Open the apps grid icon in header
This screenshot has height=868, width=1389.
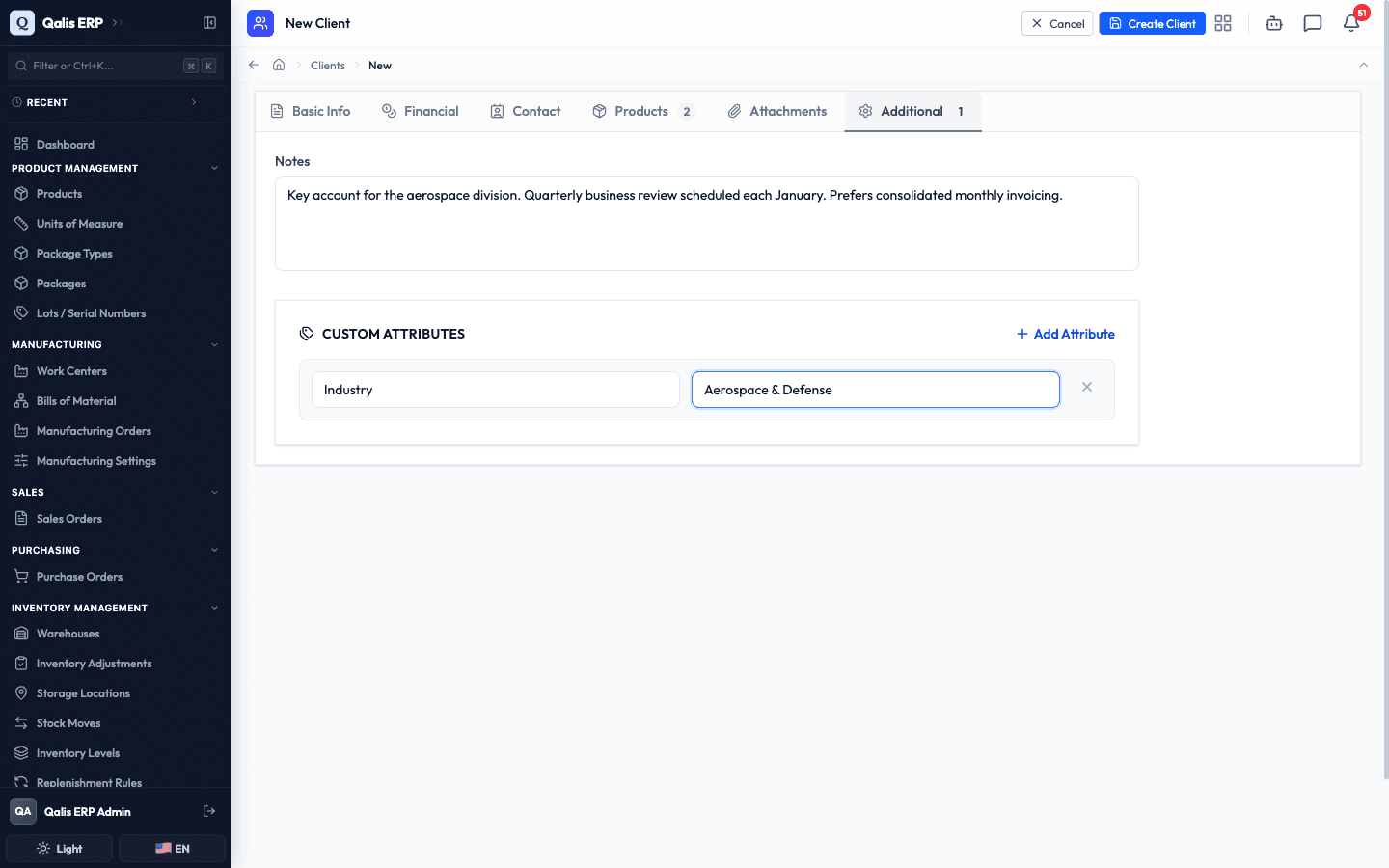click(1223, 23)
